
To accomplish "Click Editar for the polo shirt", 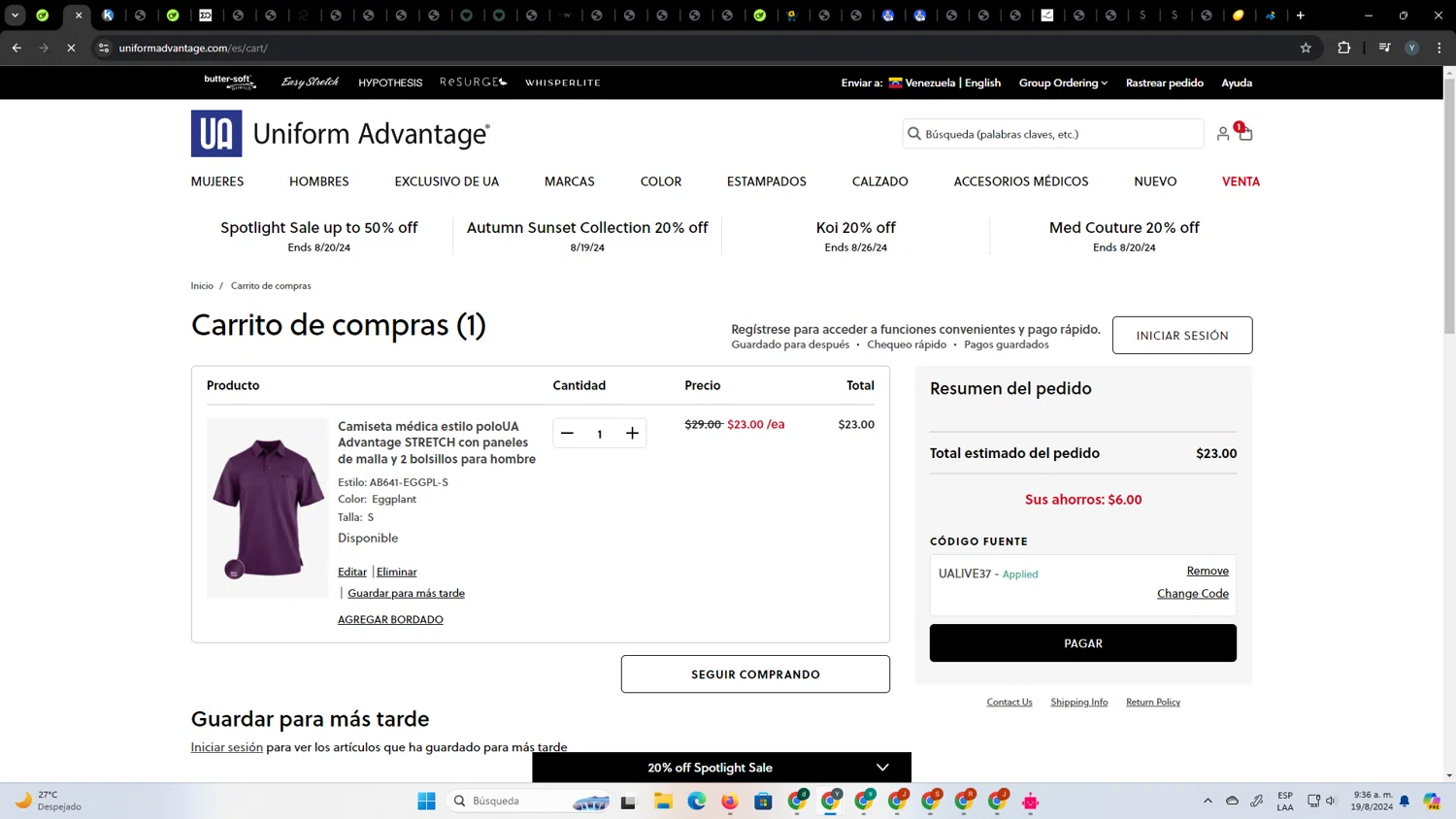I will pos(352,573).
